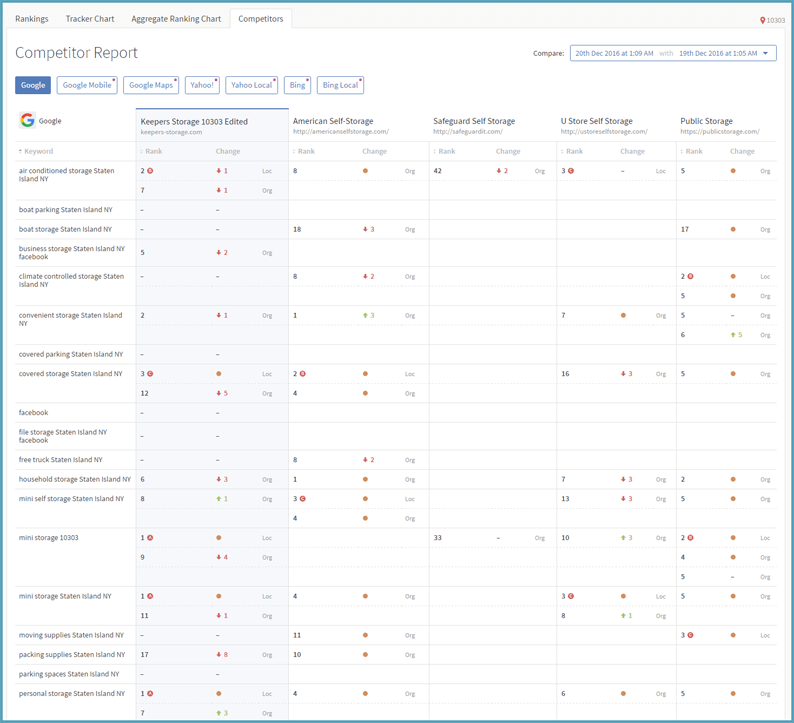Open the publicstorage.com URL
The image size is (794, 723).
pos(720,132)
